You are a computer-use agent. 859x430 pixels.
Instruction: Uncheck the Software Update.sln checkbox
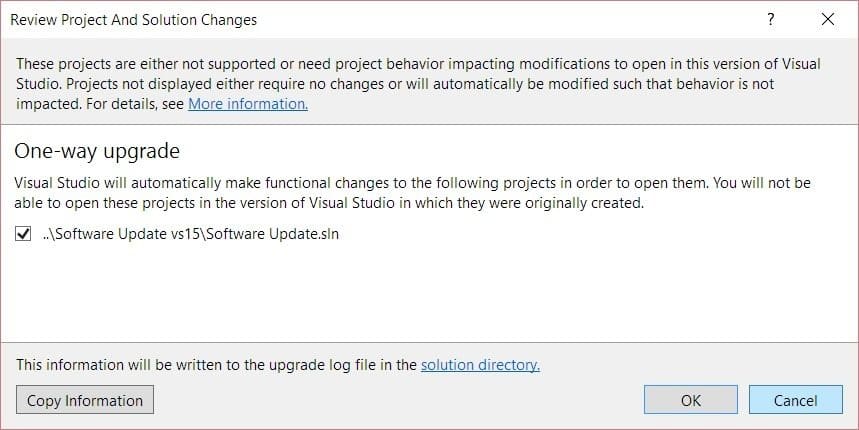[x=23, y=234]
